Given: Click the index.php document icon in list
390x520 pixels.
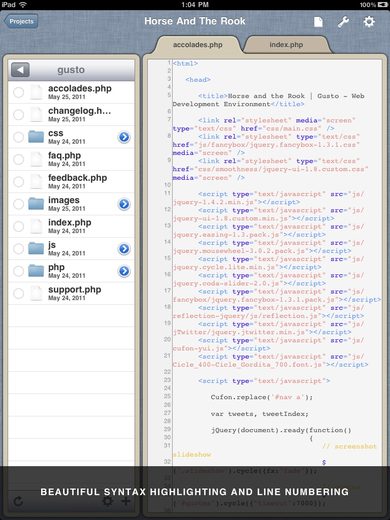Looking at the screenshot, I should point(36,226).
